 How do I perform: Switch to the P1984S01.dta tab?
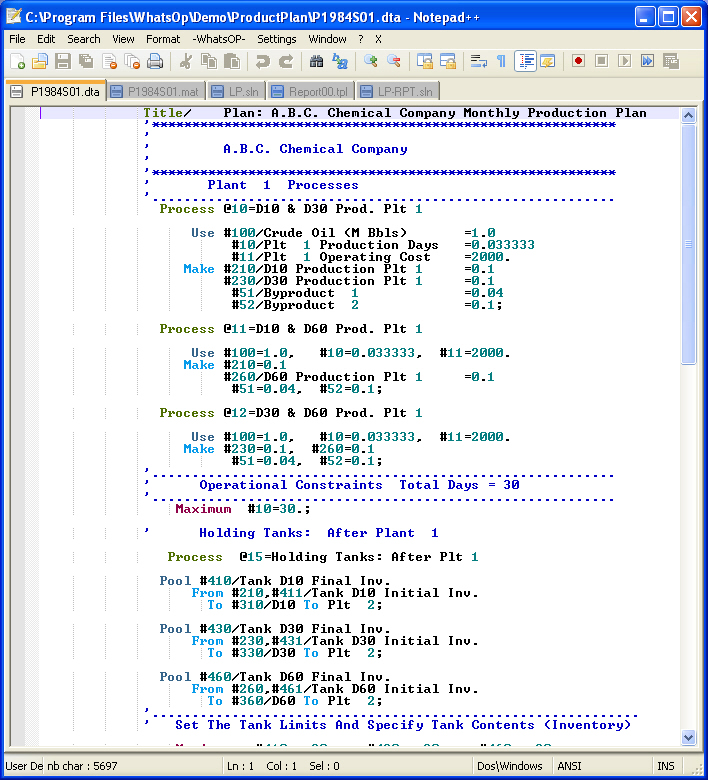tap(56, 92)
